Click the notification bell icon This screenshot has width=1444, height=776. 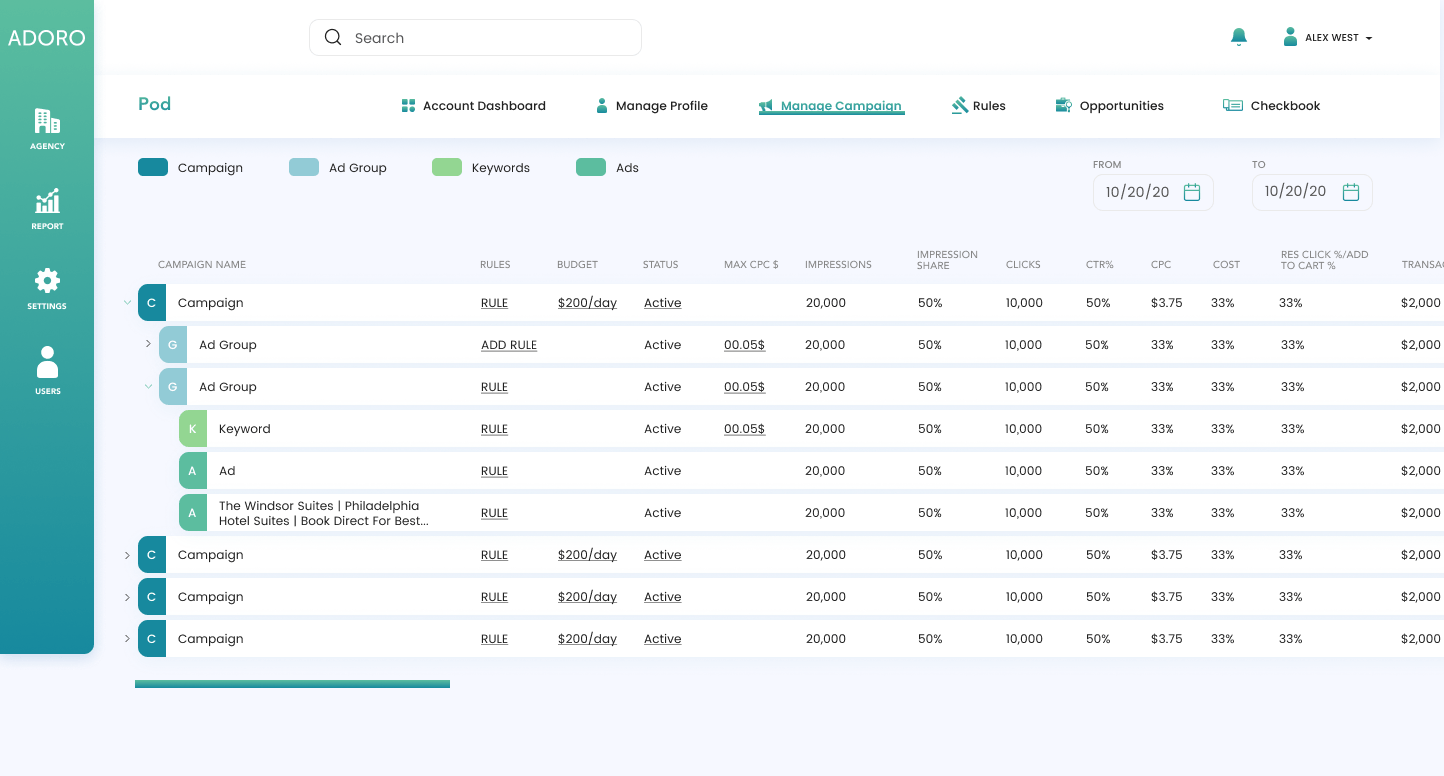[x=1239, y=37]
